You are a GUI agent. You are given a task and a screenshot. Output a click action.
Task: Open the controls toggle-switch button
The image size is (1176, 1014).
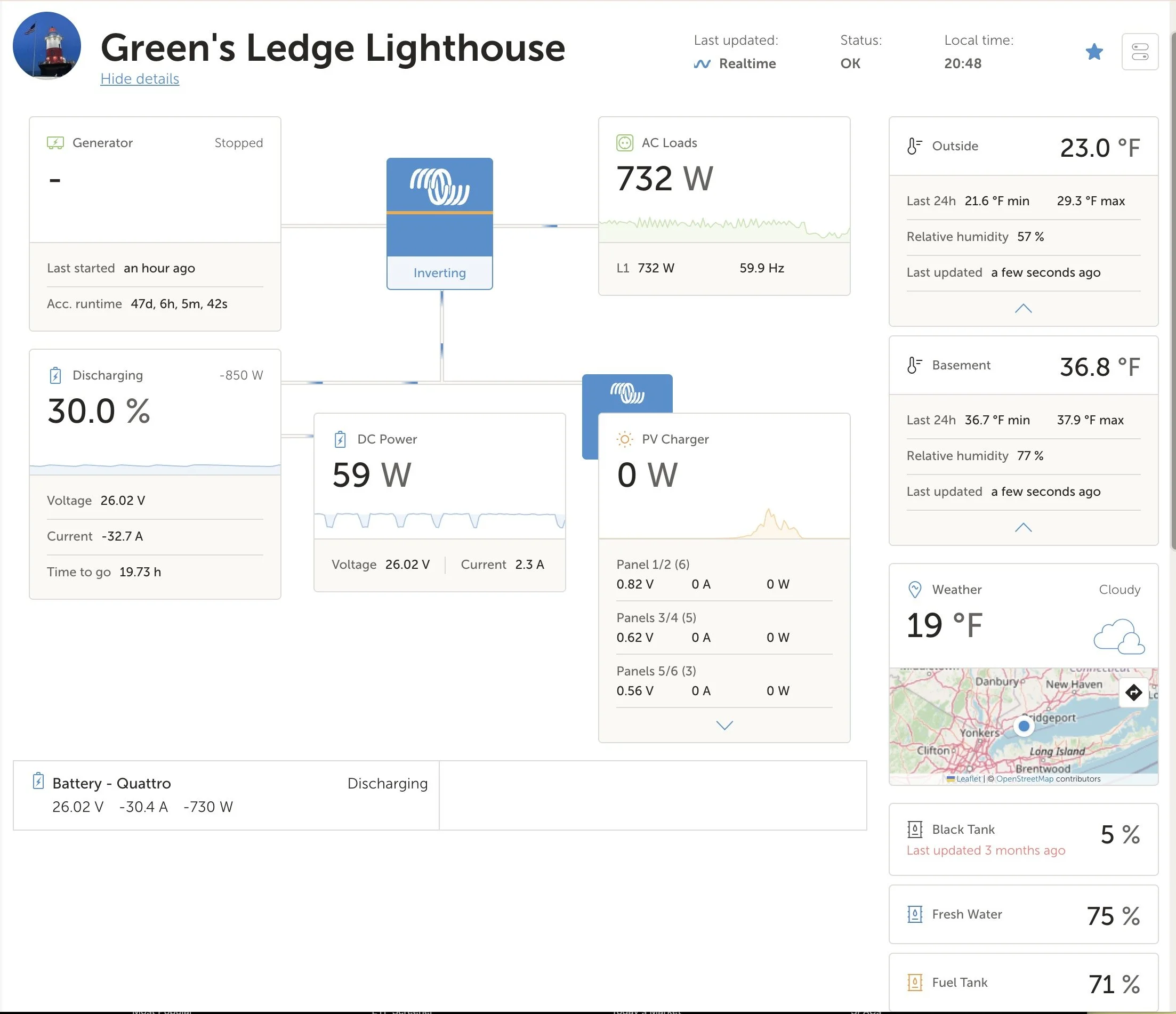1140,52
